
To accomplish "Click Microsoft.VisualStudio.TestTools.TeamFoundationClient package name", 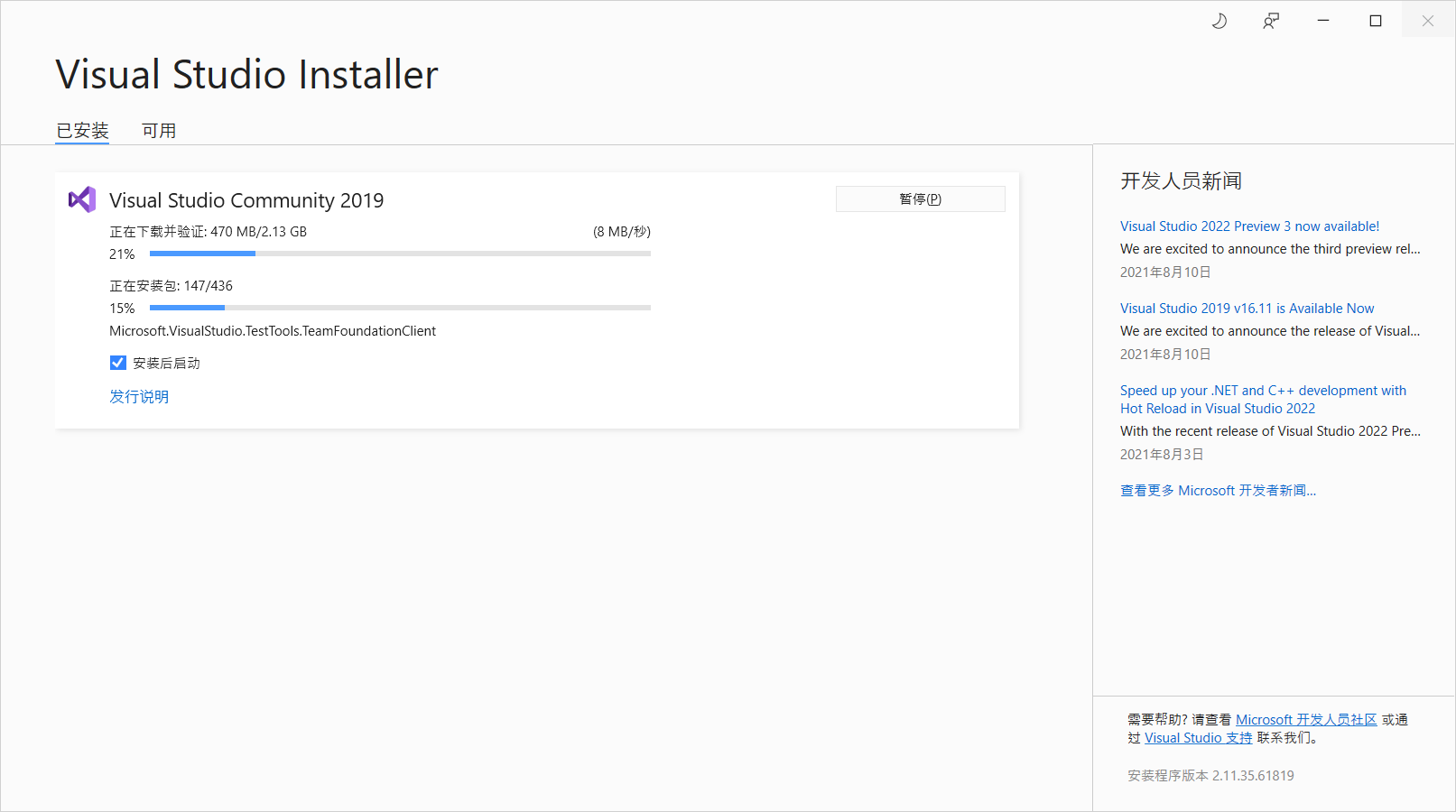I will 273,331.
